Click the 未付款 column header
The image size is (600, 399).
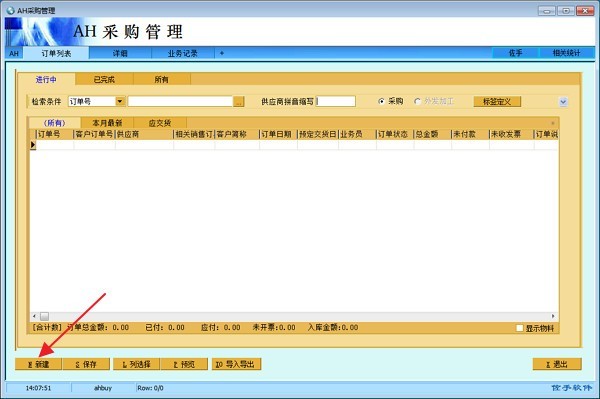(x=470, y=134)
